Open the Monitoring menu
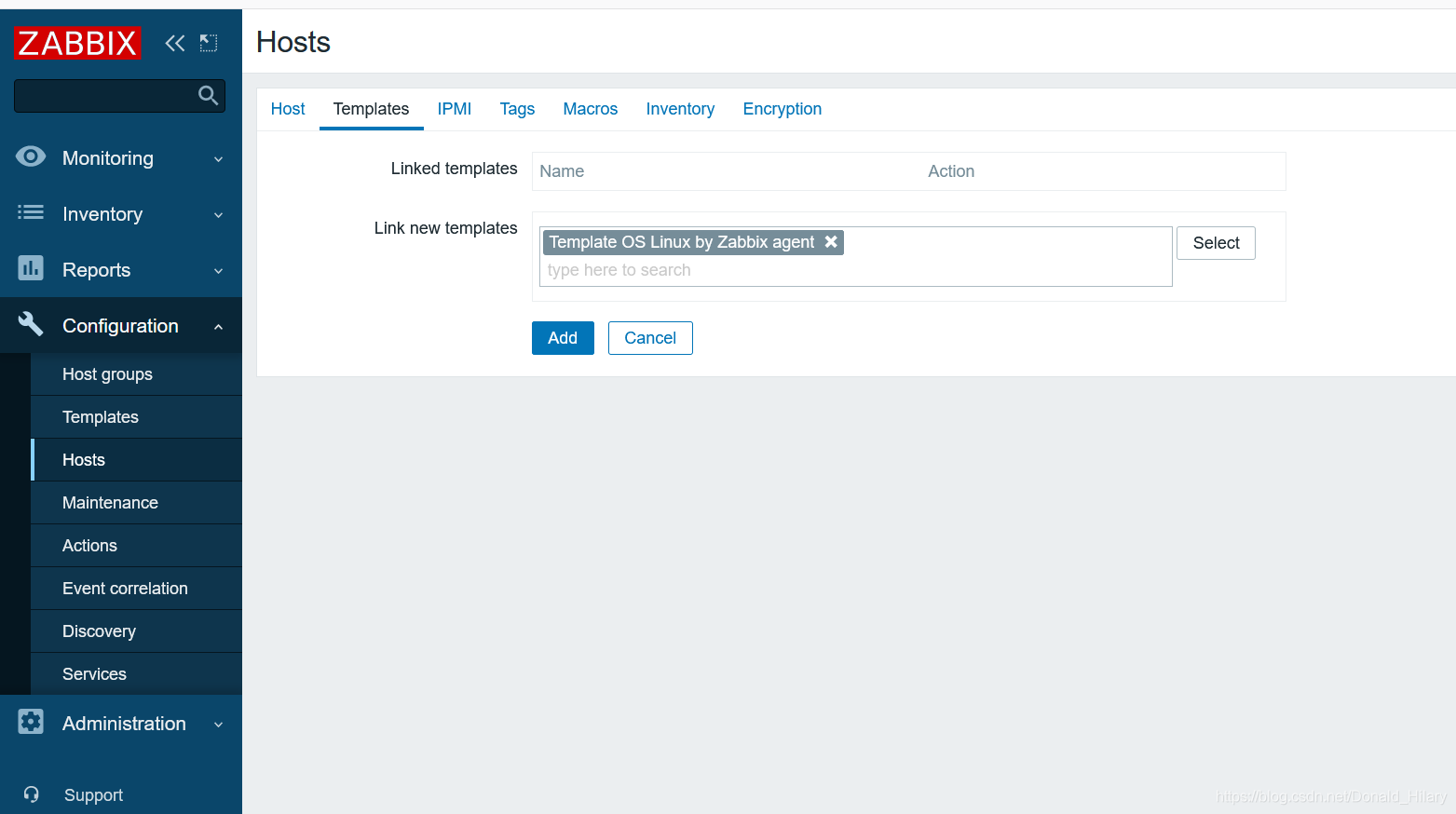 (x=121, y=158)
